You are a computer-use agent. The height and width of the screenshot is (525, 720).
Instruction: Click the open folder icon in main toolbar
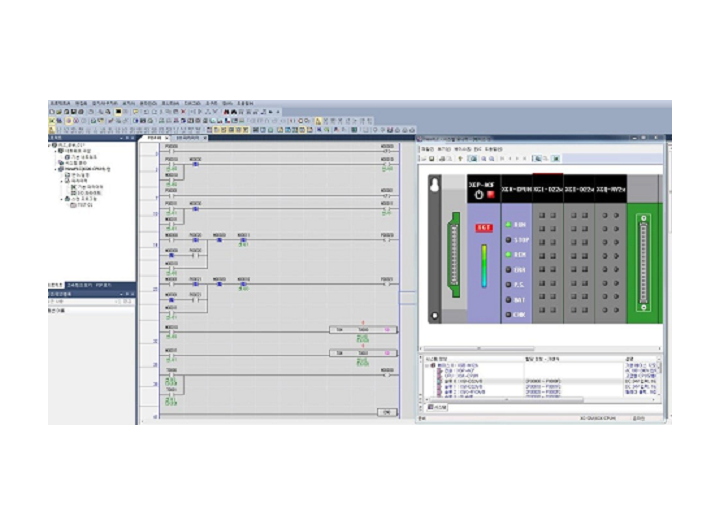[x=61, y=112]
